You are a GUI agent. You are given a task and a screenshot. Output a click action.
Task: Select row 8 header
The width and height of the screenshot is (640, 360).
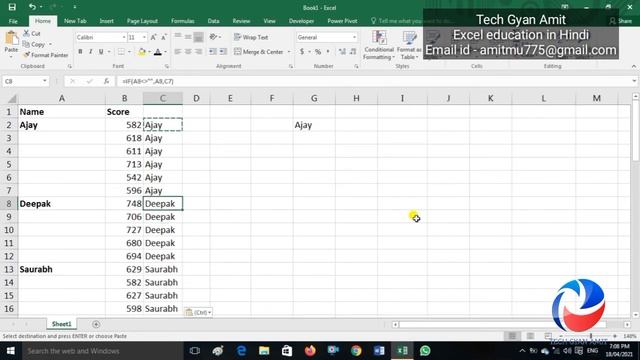(x=9, y=204)
